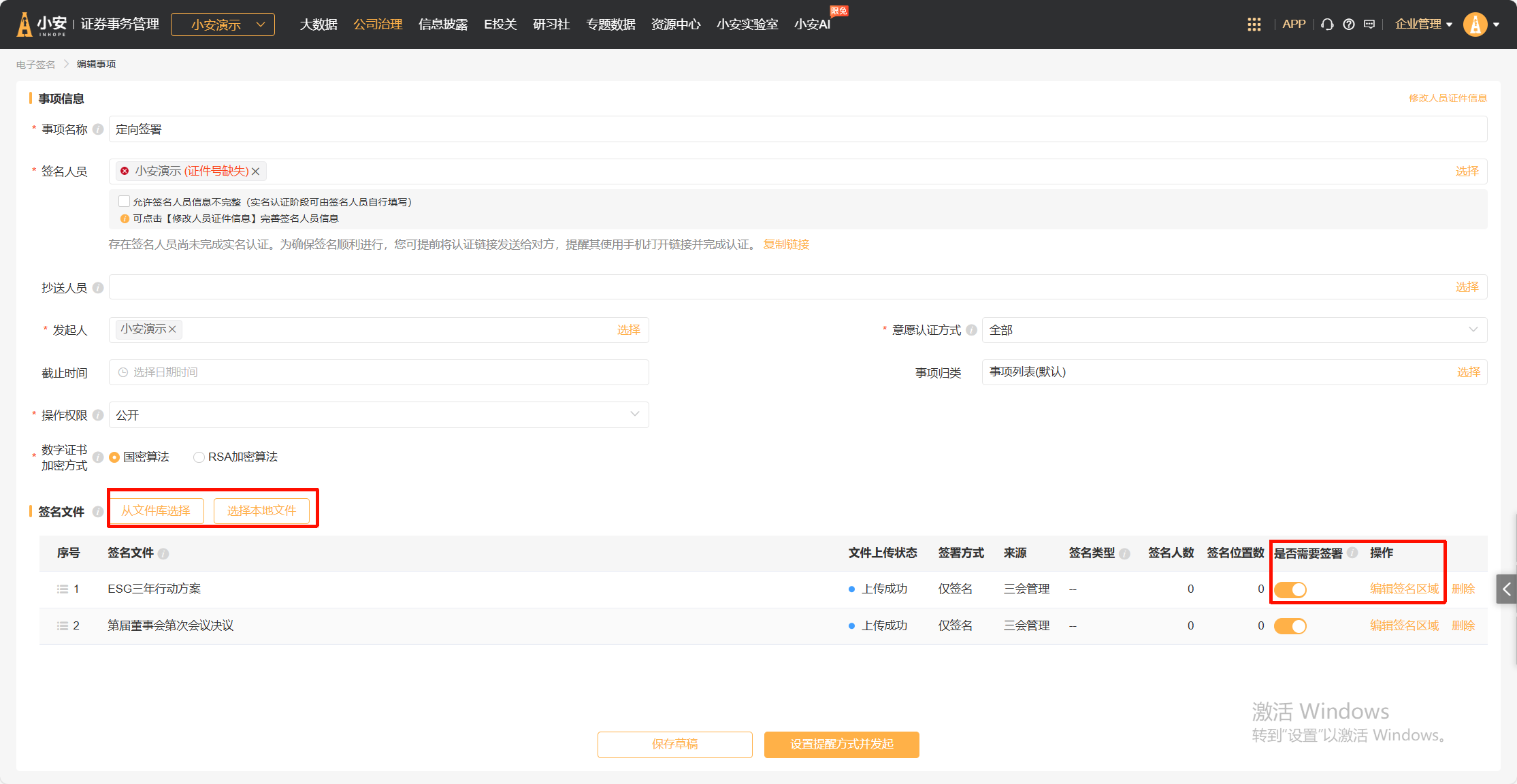Open the message feedback icon

(x=1369, y=24)
